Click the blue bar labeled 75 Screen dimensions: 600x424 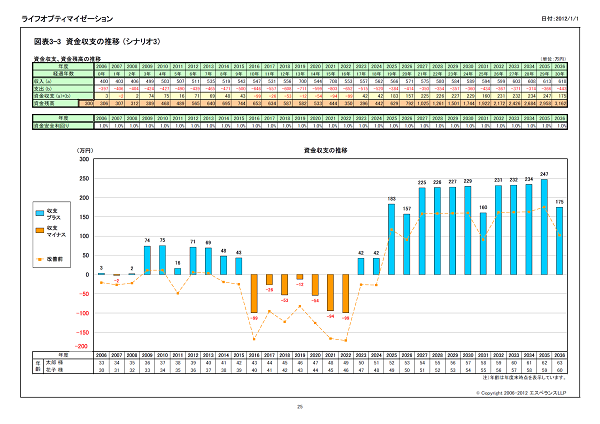[148, 260]
